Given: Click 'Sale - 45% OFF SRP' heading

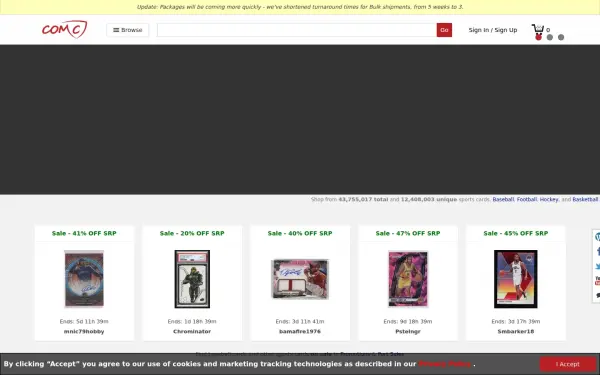Looking at the screenshot, I should point(516,233).
